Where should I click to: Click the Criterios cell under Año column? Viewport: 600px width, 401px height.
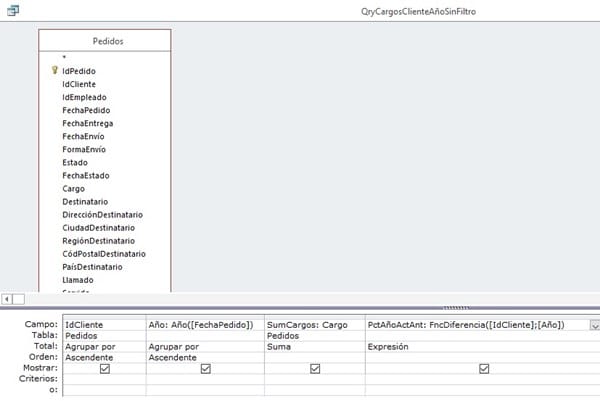coord(205,379)
